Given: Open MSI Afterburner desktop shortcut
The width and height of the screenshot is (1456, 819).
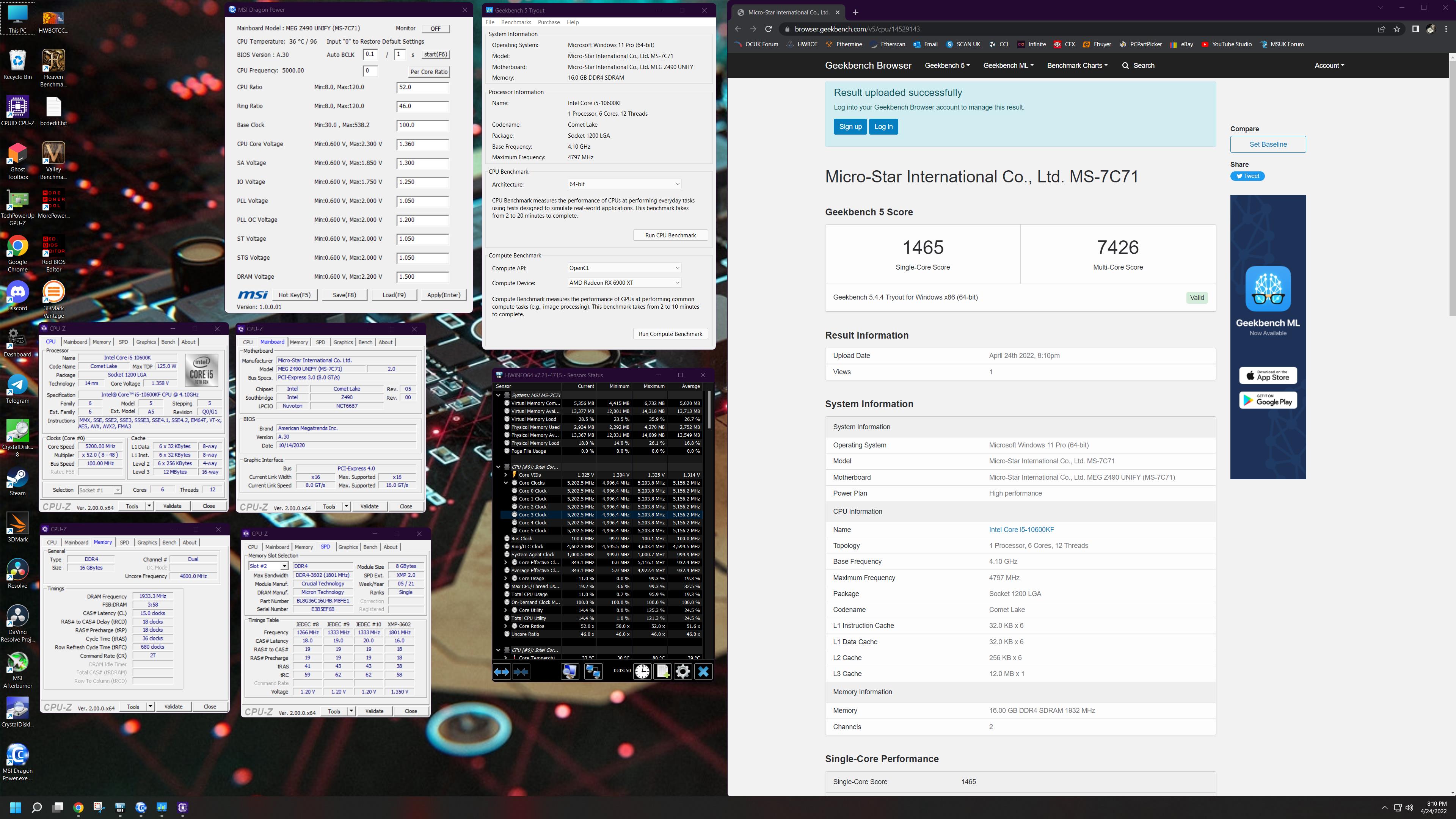Looking at the screenshot, I should (x=17, y=670).
